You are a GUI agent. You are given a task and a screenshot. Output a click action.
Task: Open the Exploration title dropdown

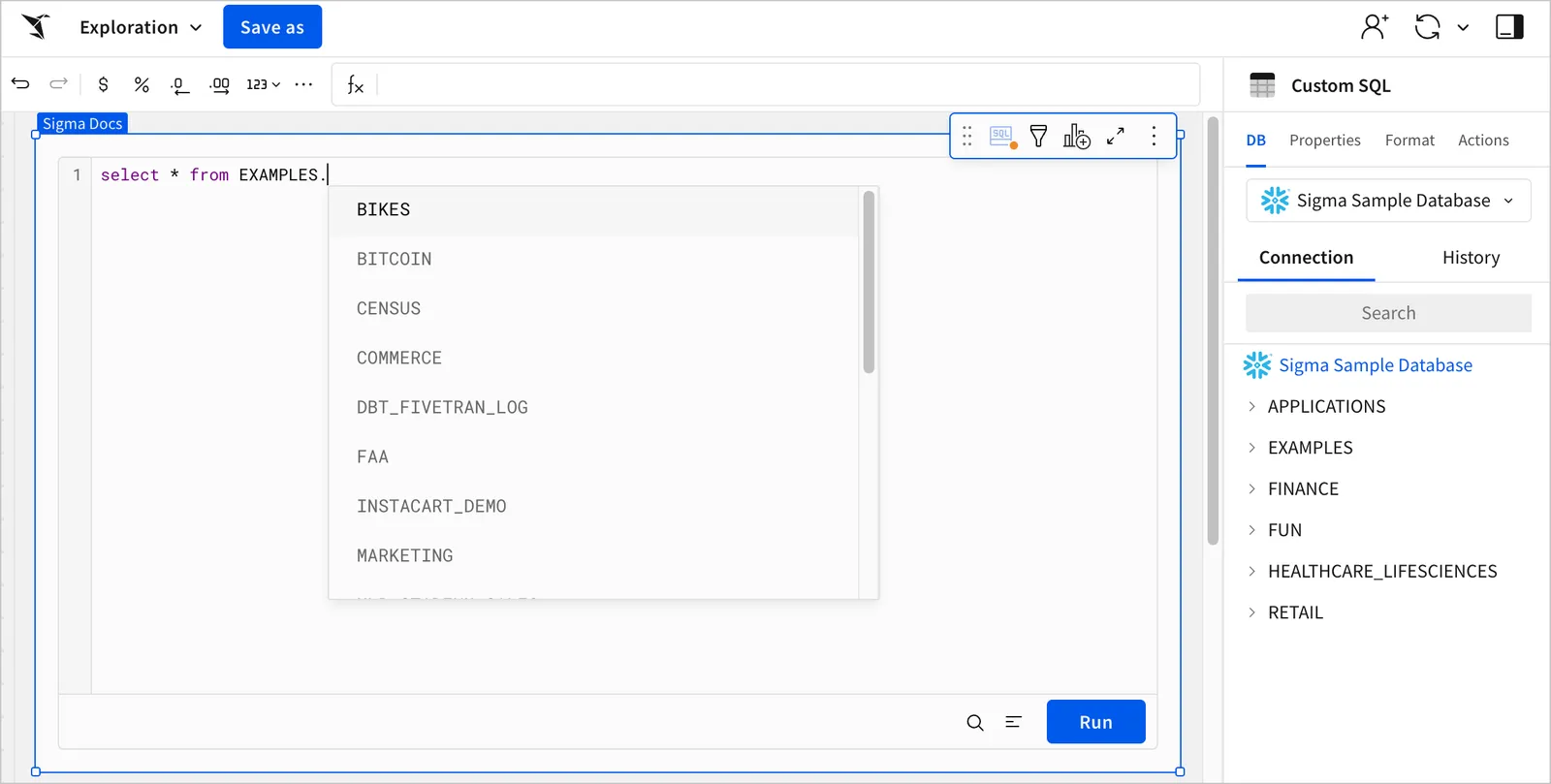(142, 27)
